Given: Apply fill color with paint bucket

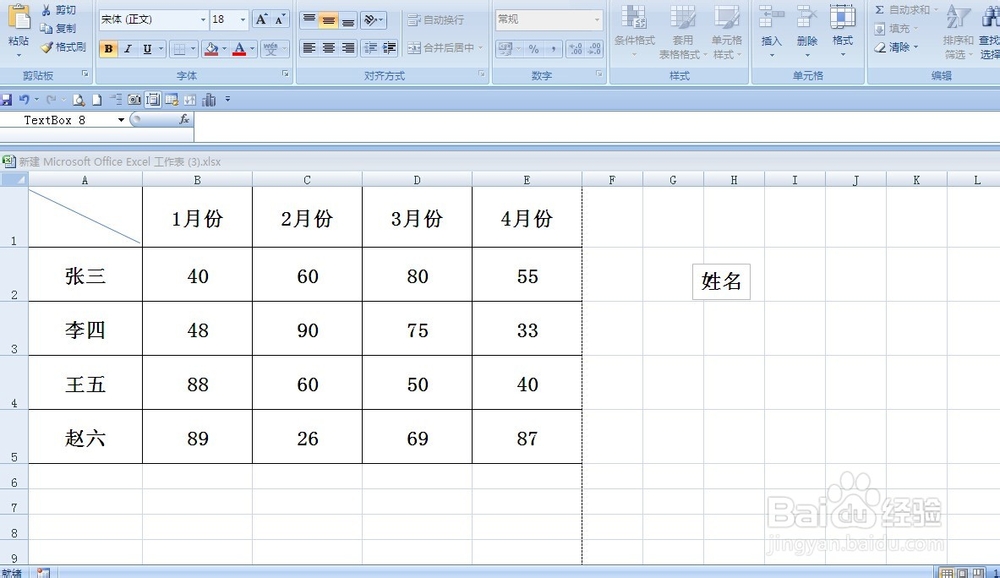Looking at the screenshot, I should [211, 48].
